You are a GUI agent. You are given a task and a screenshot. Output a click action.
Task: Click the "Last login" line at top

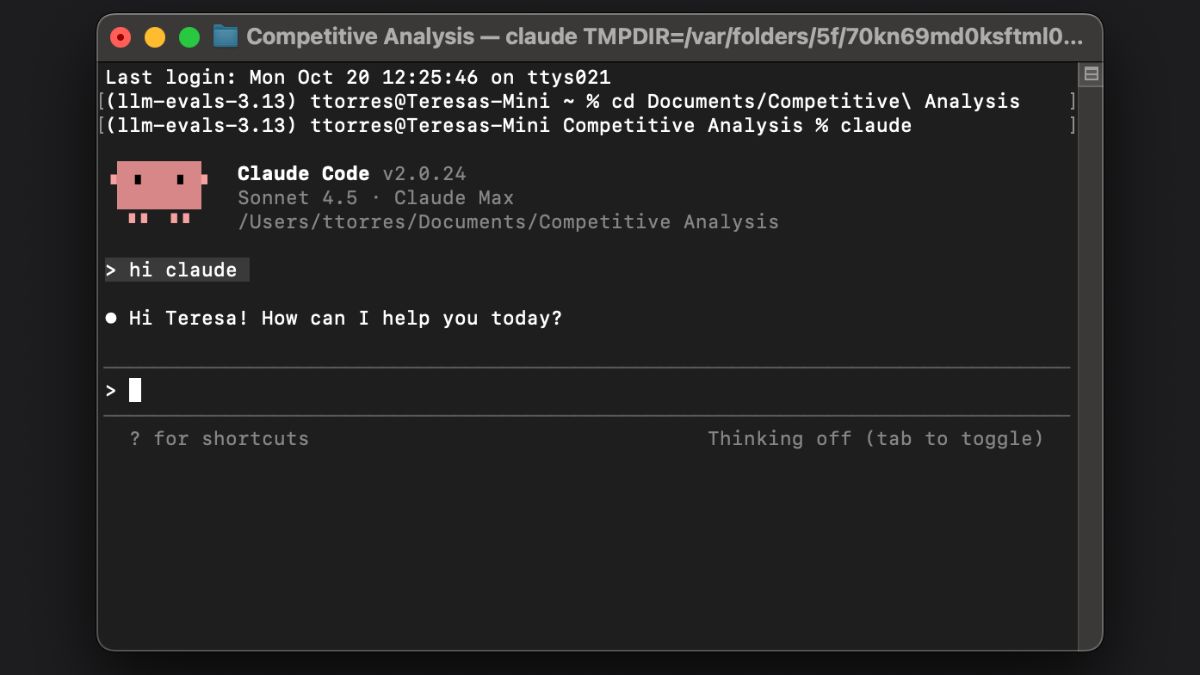coord(357,77)
